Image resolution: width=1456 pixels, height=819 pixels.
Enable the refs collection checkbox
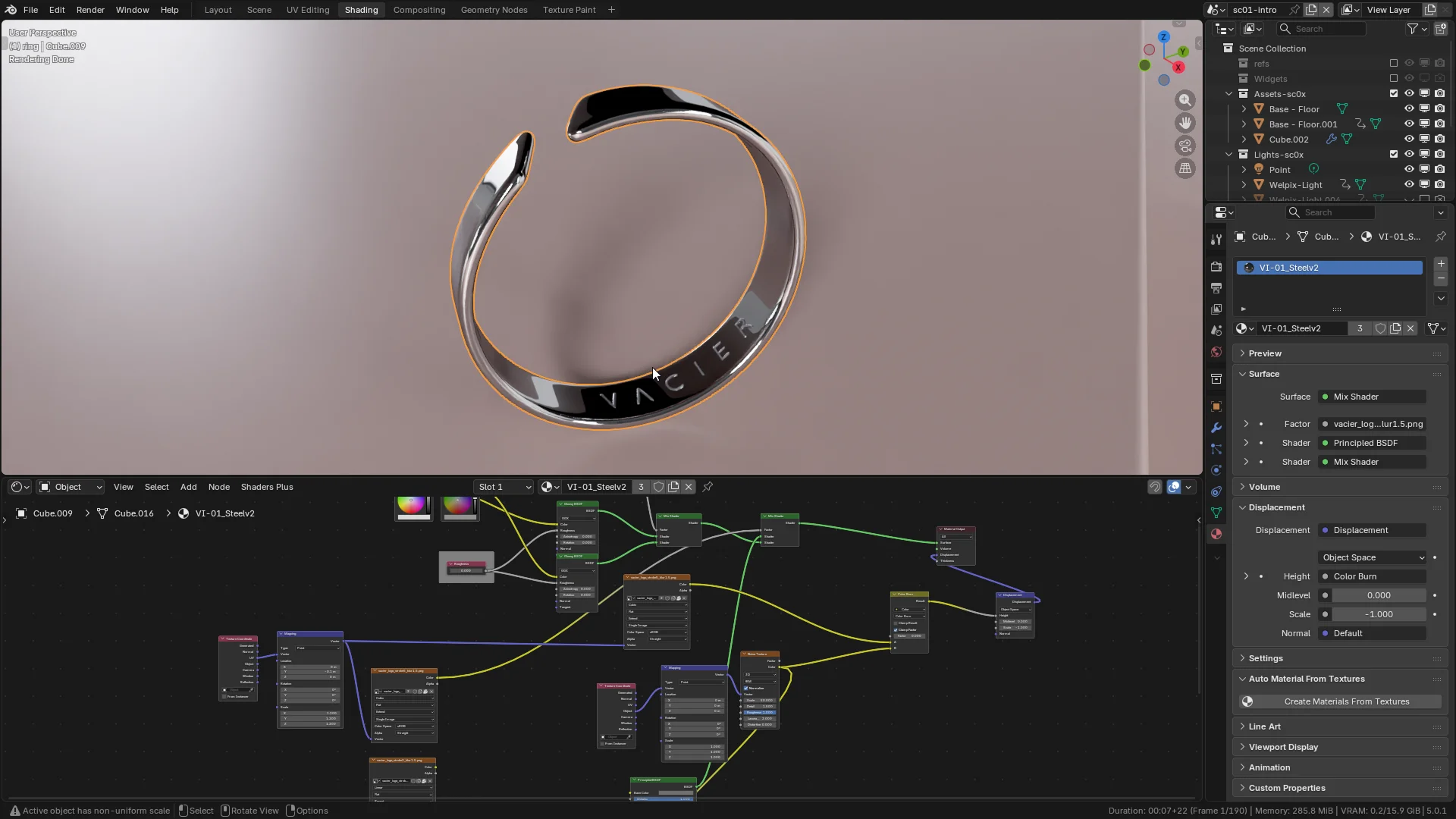(x=1393, y=64)
